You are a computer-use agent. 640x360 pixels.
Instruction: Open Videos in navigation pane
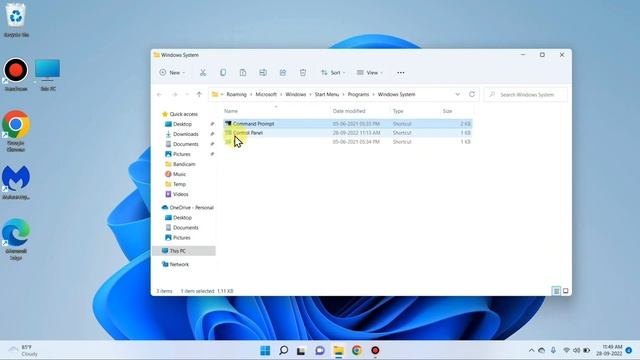177,194
